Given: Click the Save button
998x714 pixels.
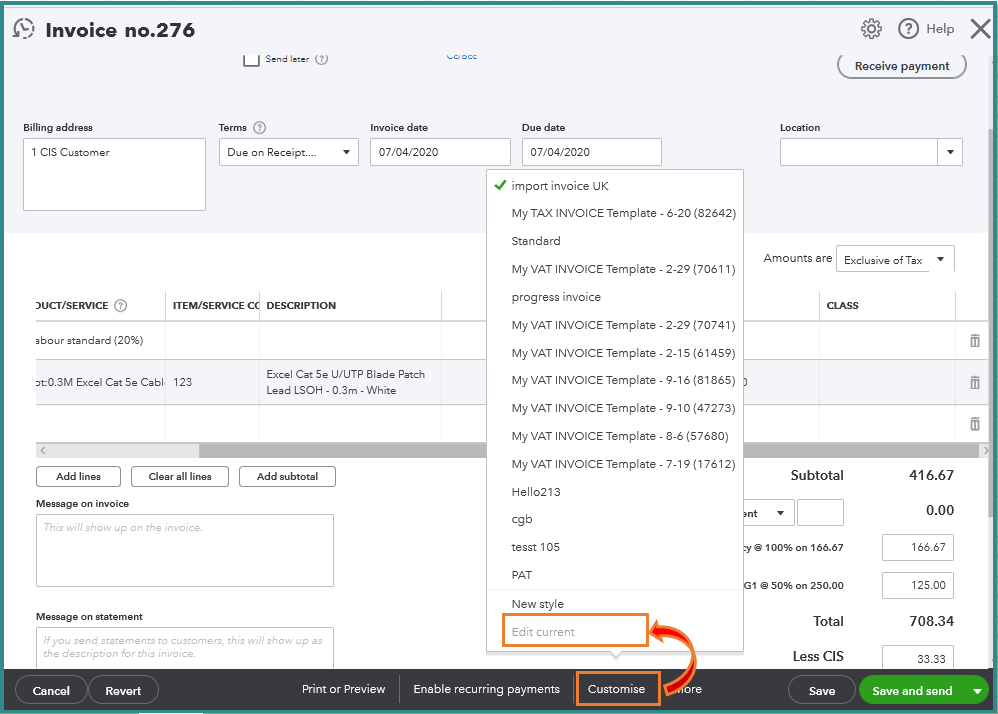Looking at the screenshot, I should coord(822,691).
